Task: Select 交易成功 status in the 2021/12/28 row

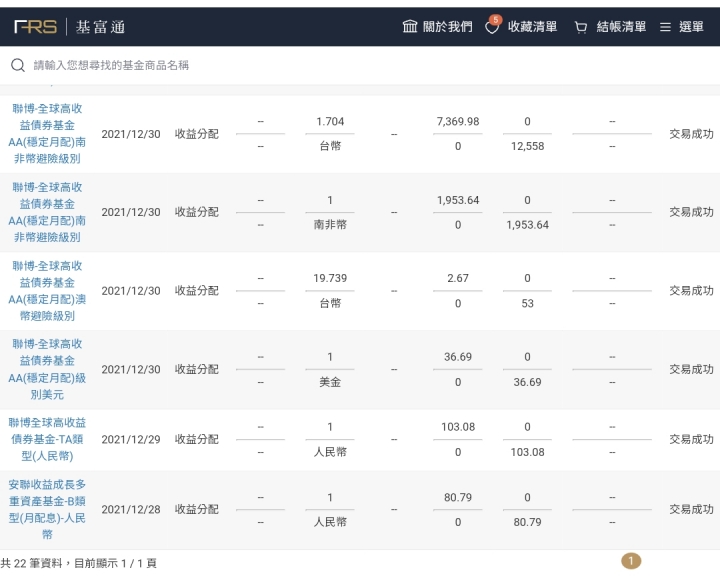Action: [x=691, y=509]
